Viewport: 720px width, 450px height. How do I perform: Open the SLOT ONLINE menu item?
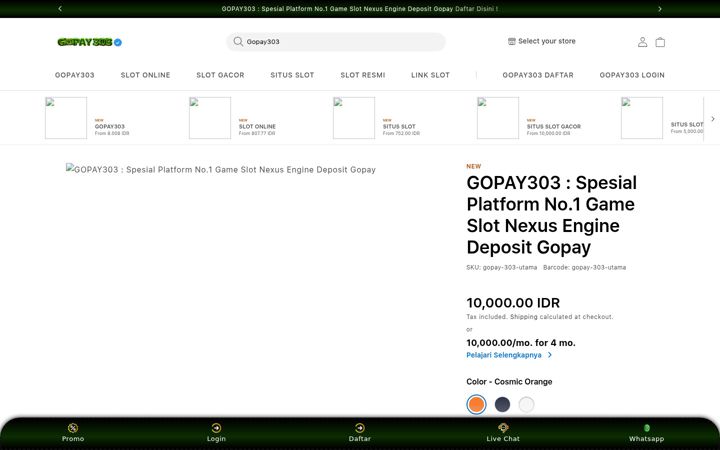145,75
